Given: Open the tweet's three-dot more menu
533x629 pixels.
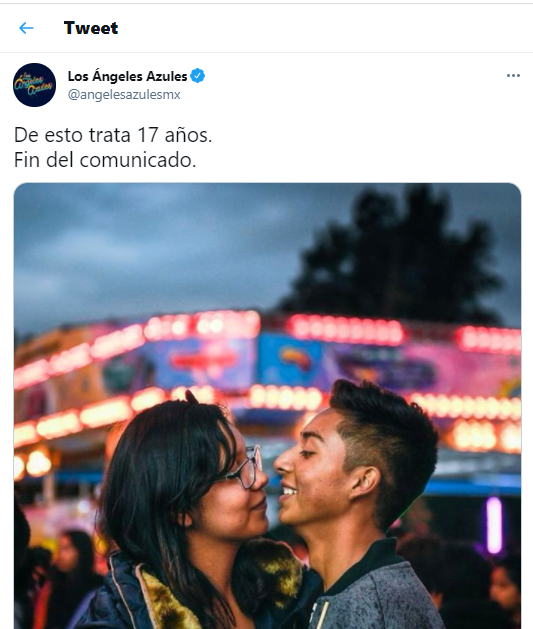Looking at the screenshot, I should pyautogui.click(x=513, y=75).
